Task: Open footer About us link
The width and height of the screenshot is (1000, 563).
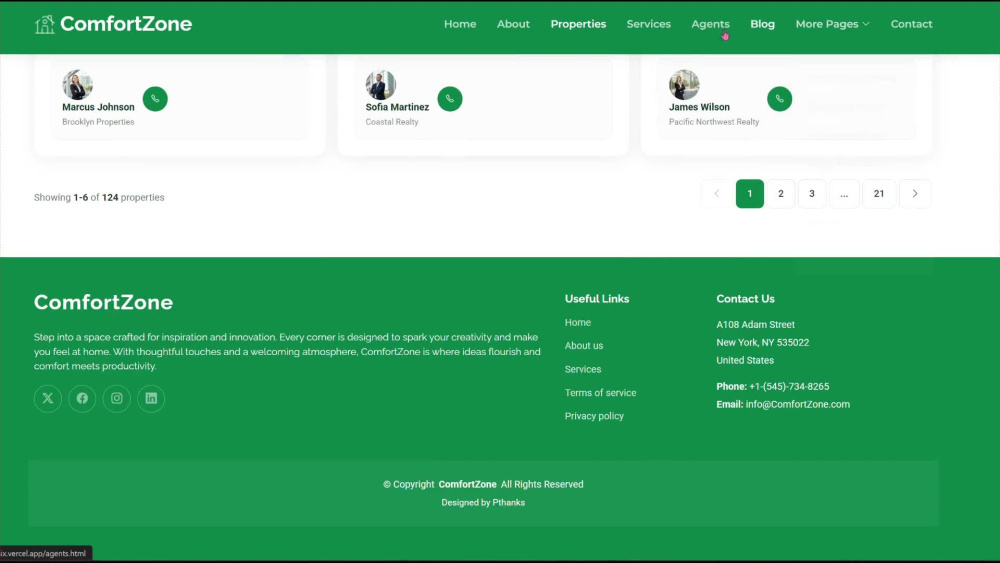Action: click(584, 346)
